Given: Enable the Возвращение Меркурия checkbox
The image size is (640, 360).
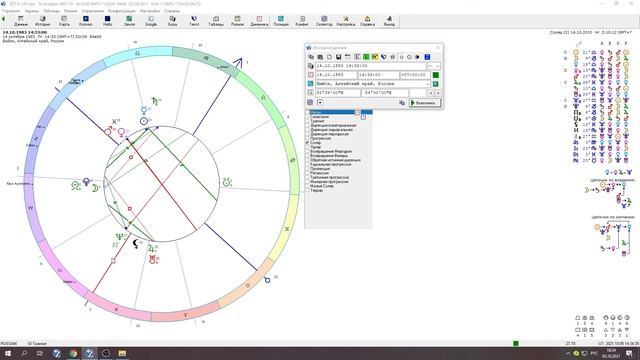Looking at the screenshot, I should (x=307, y=151).
